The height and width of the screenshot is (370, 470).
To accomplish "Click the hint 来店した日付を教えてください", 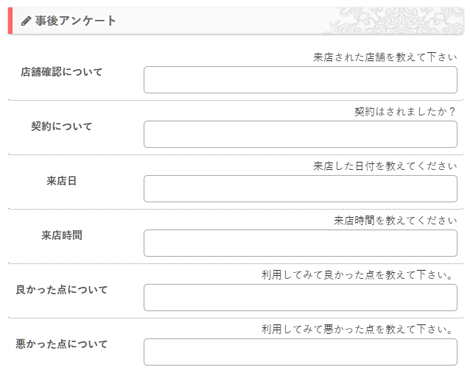I will tap(385, 166).
